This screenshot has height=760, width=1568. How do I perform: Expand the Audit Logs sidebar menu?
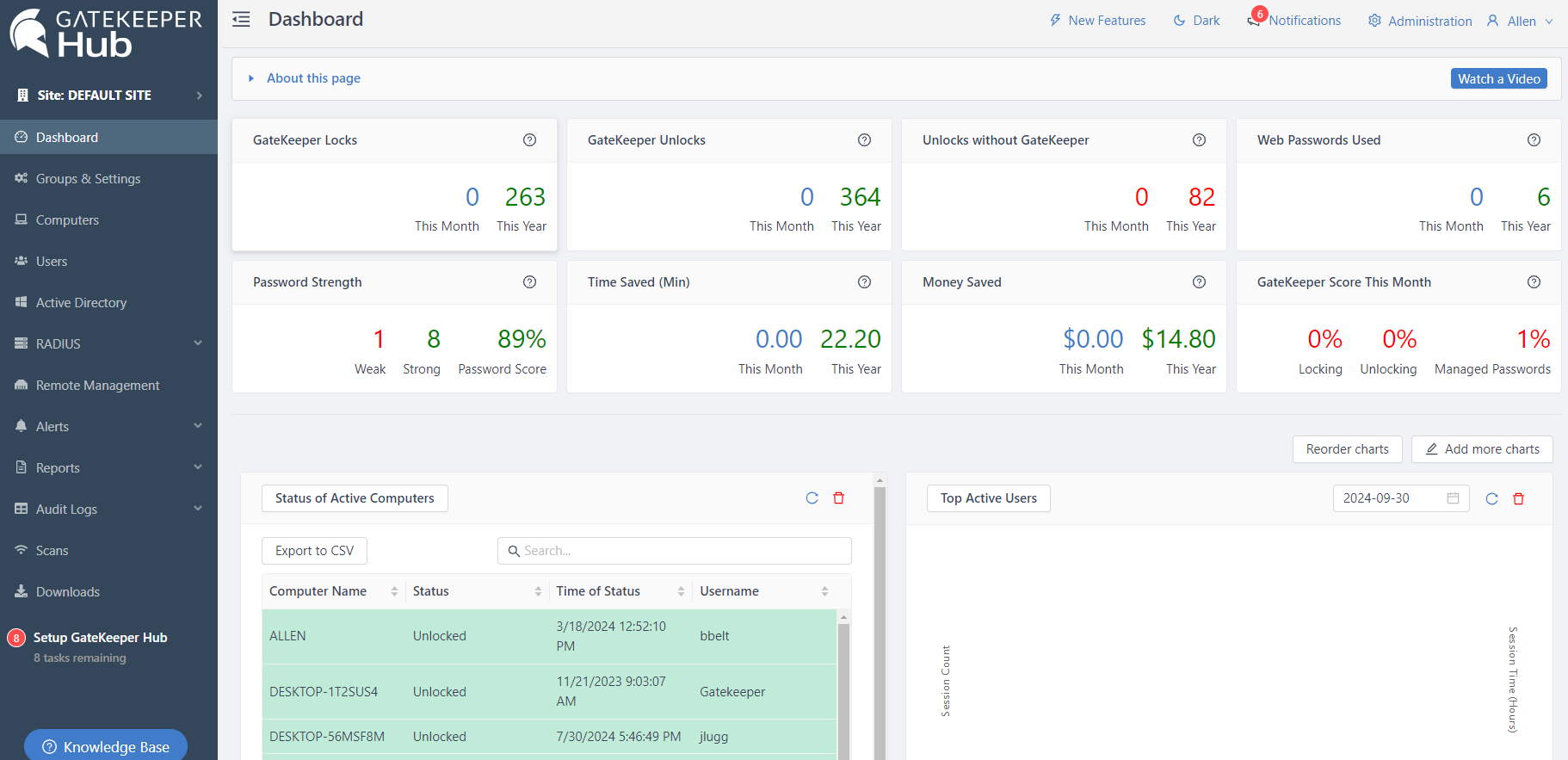[108, 509]
